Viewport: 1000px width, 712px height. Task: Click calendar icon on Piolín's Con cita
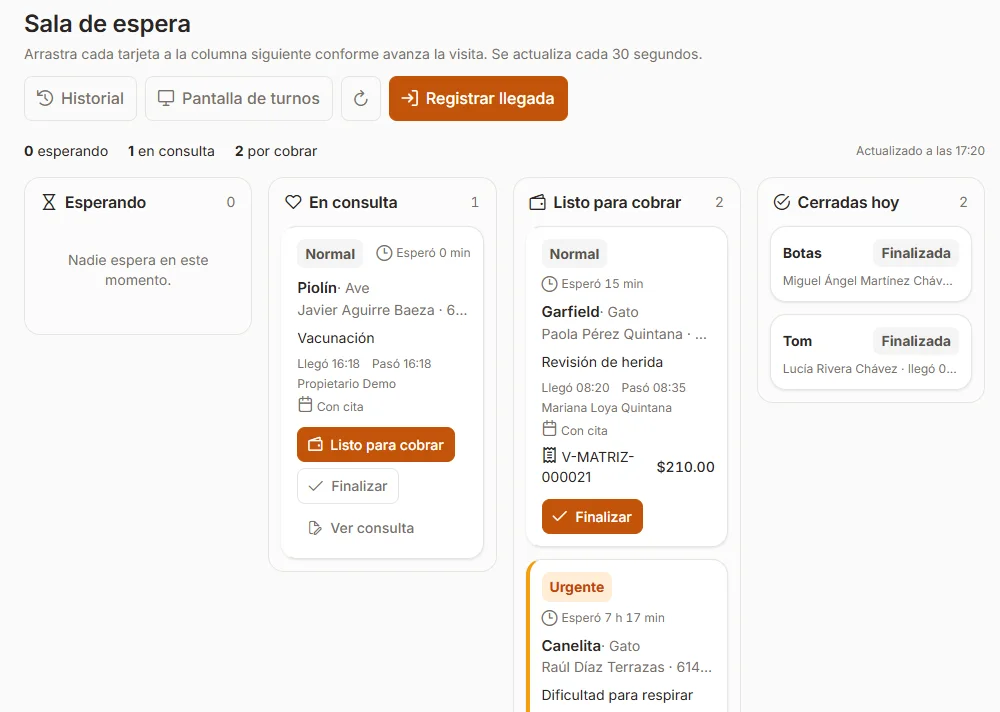pos(305,405)
